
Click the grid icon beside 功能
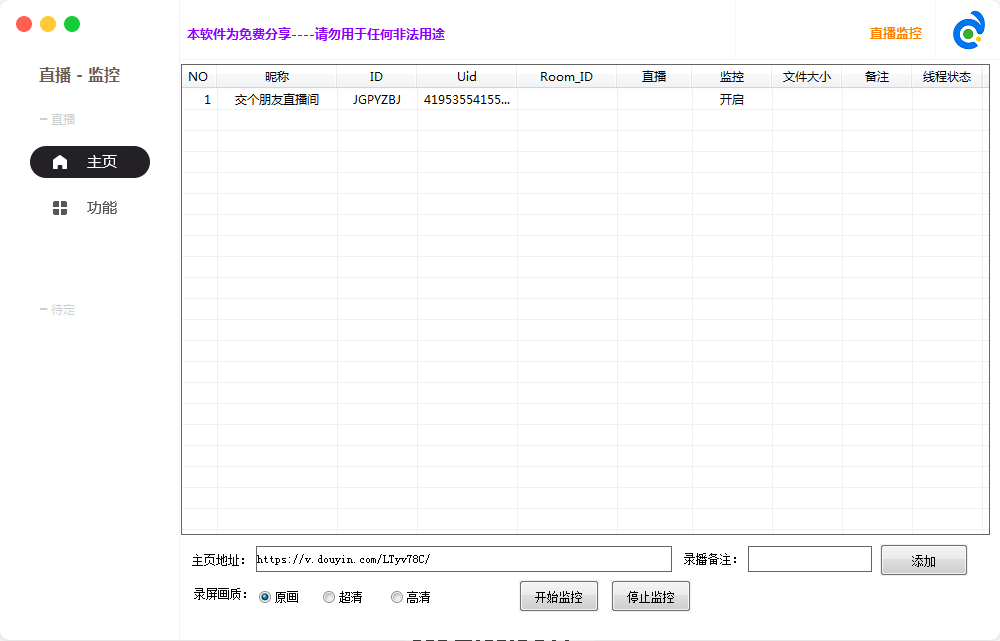[x=59, y=208]
